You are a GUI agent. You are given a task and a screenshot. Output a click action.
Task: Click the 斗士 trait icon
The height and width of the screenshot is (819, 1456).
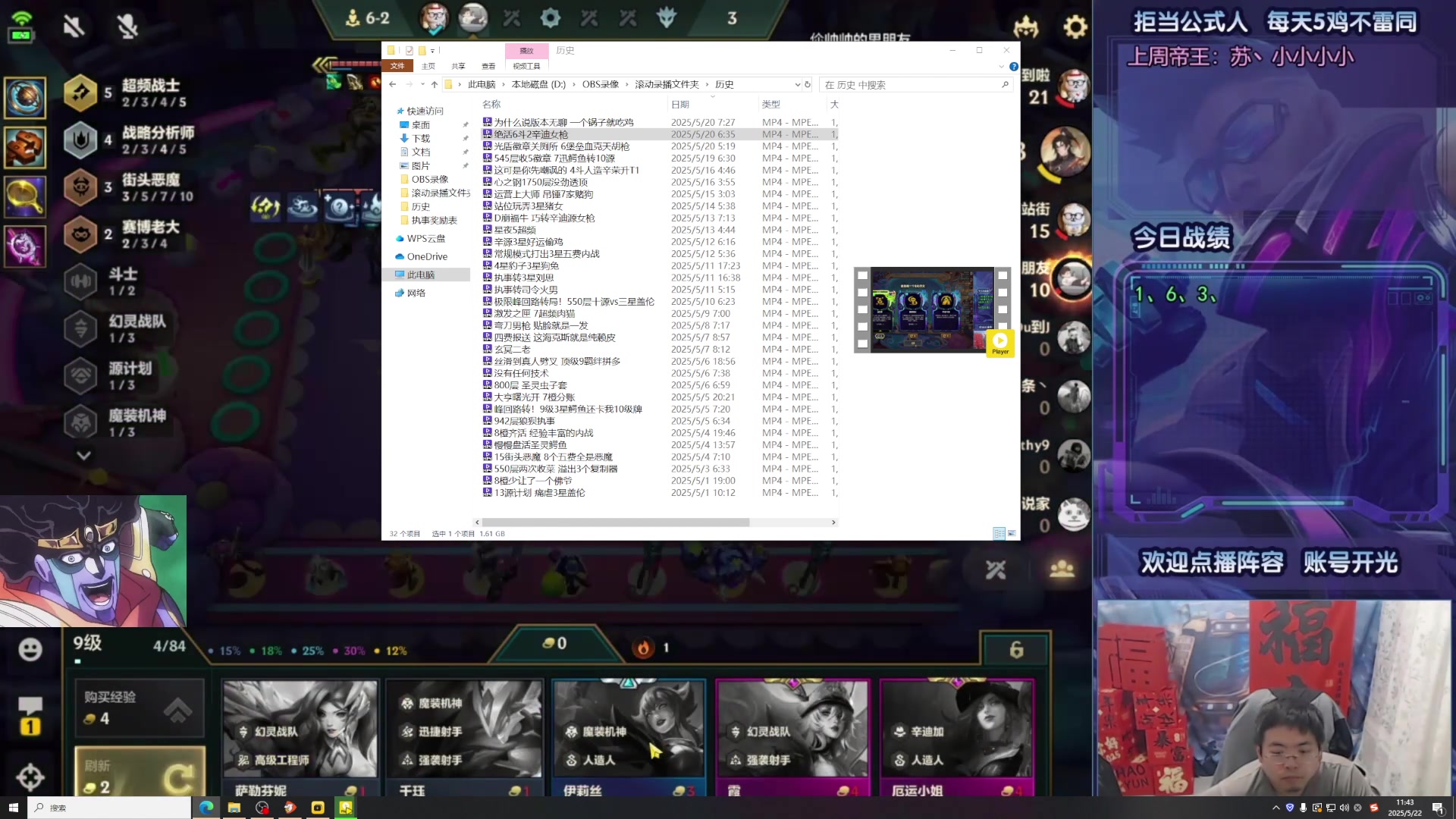coord(80,281)
